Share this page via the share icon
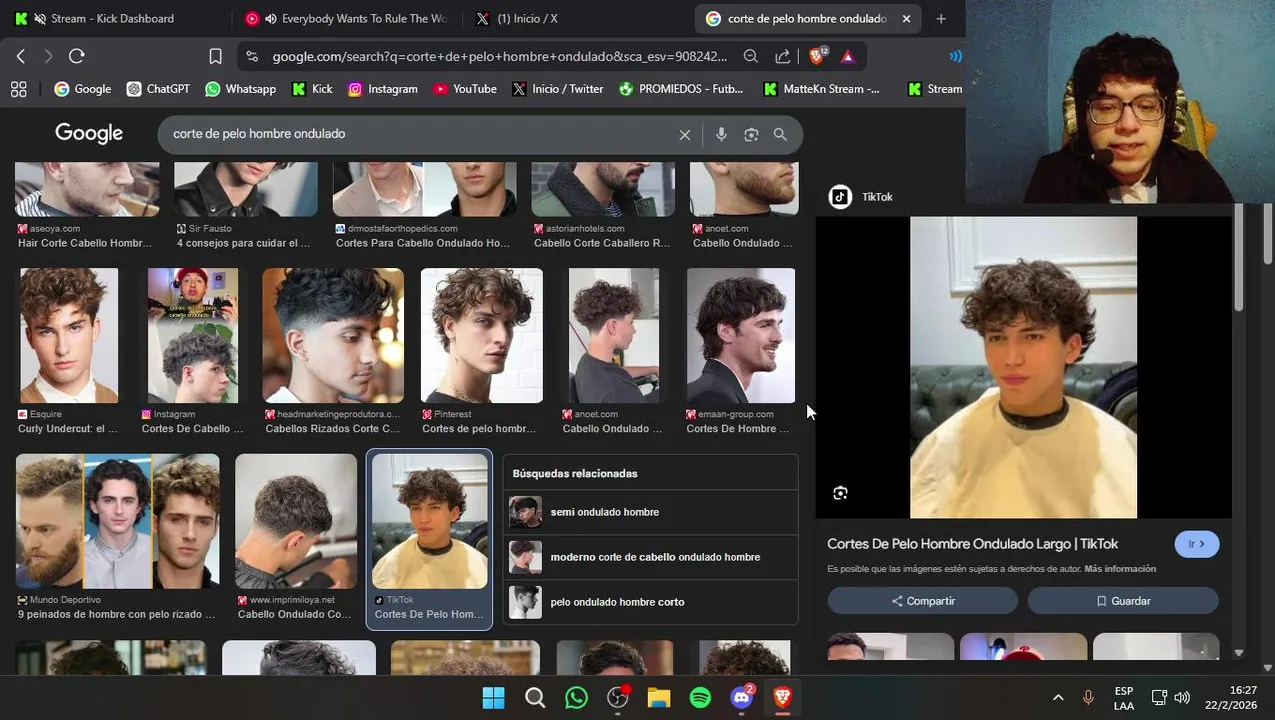The height and width of the screenshot is (720, 1275). coord(782,57)
